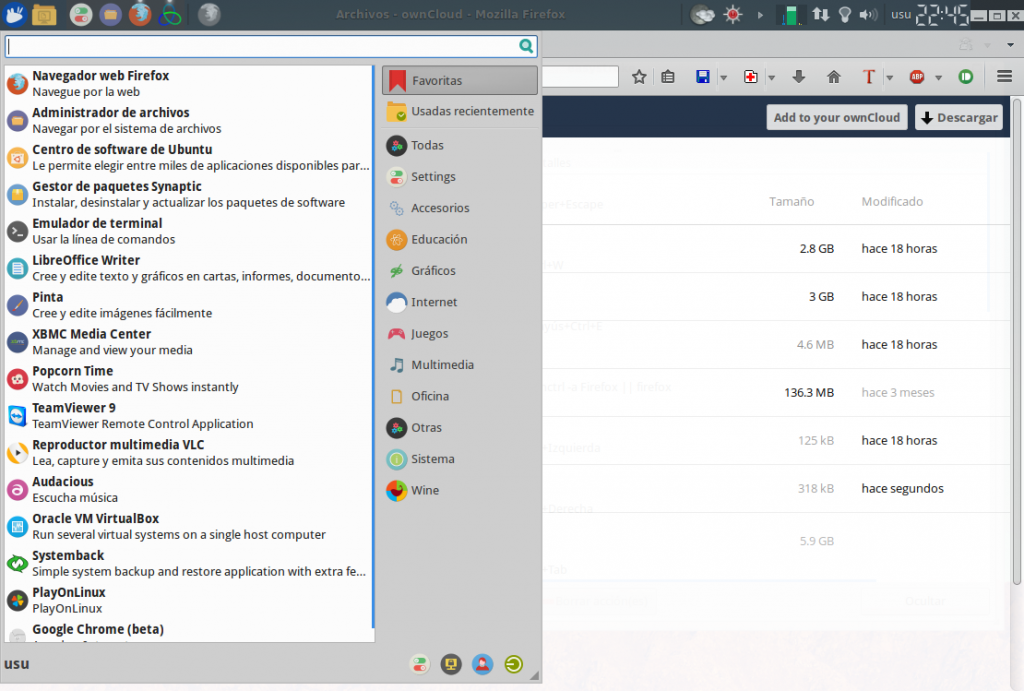1024x691 pixels.
Task: Open the Settings category
Action: (x=460, y=176)
